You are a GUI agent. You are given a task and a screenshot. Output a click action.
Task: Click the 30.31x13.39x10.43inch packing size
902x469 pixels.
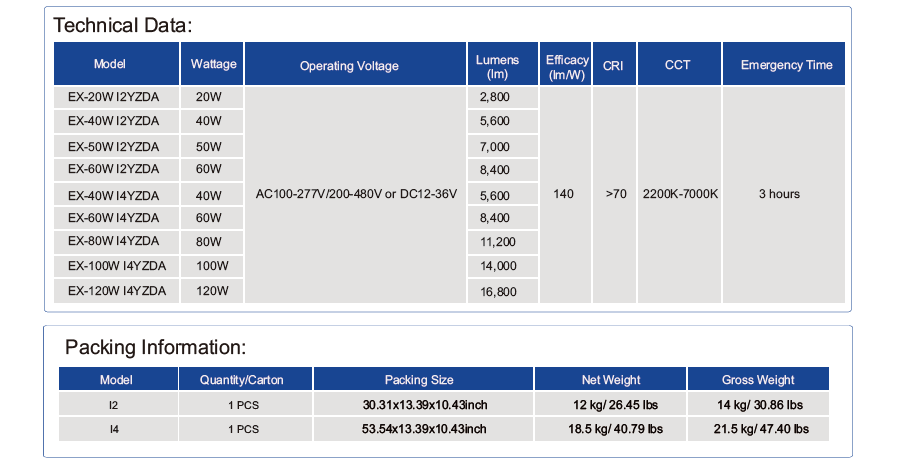[425, 405]
